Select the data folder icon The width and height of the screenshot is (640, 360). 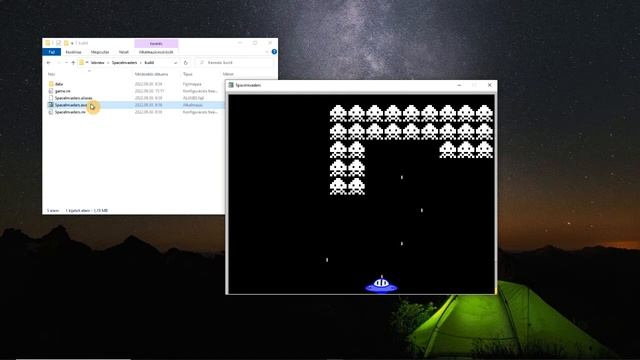pyautogui.click(x=51, y=84)
